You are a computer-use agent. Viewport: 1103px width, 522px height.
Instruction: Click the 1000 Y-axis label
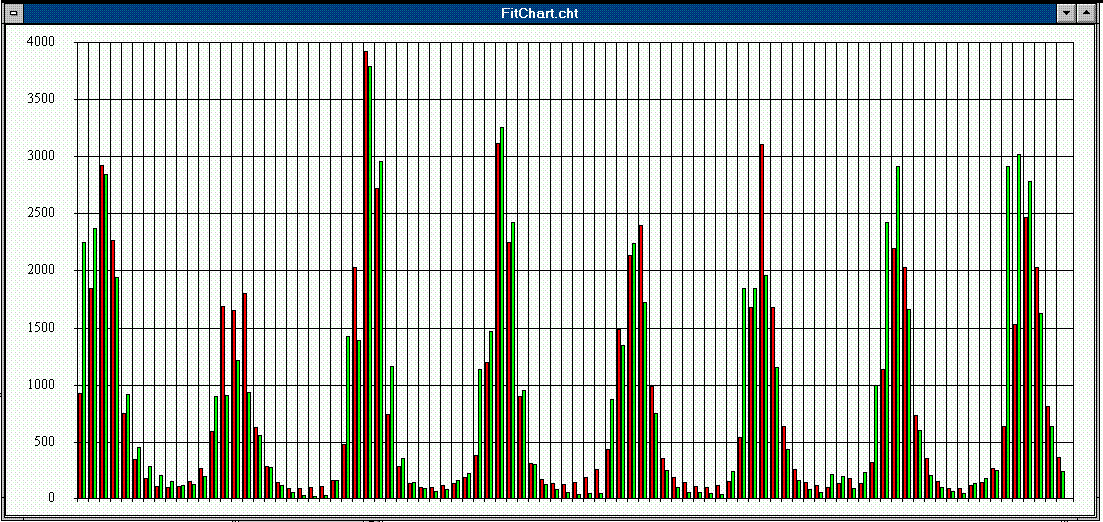pos(40,385)
